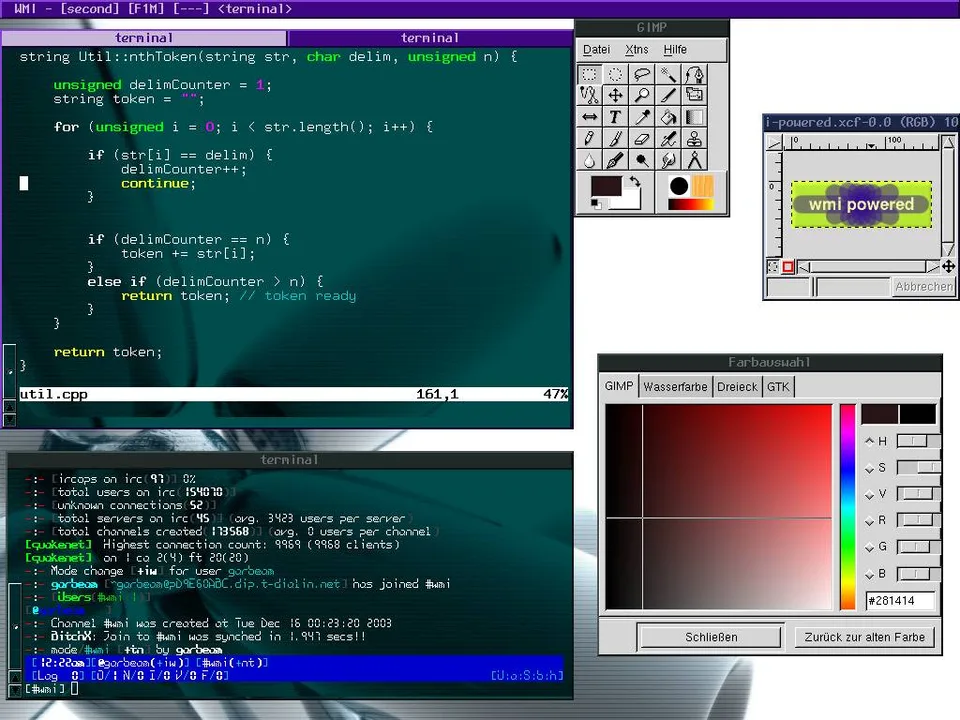The height and width of the screenshot is (720, 960).
Task: Click the Schließen button
Action: pos(711,637)
